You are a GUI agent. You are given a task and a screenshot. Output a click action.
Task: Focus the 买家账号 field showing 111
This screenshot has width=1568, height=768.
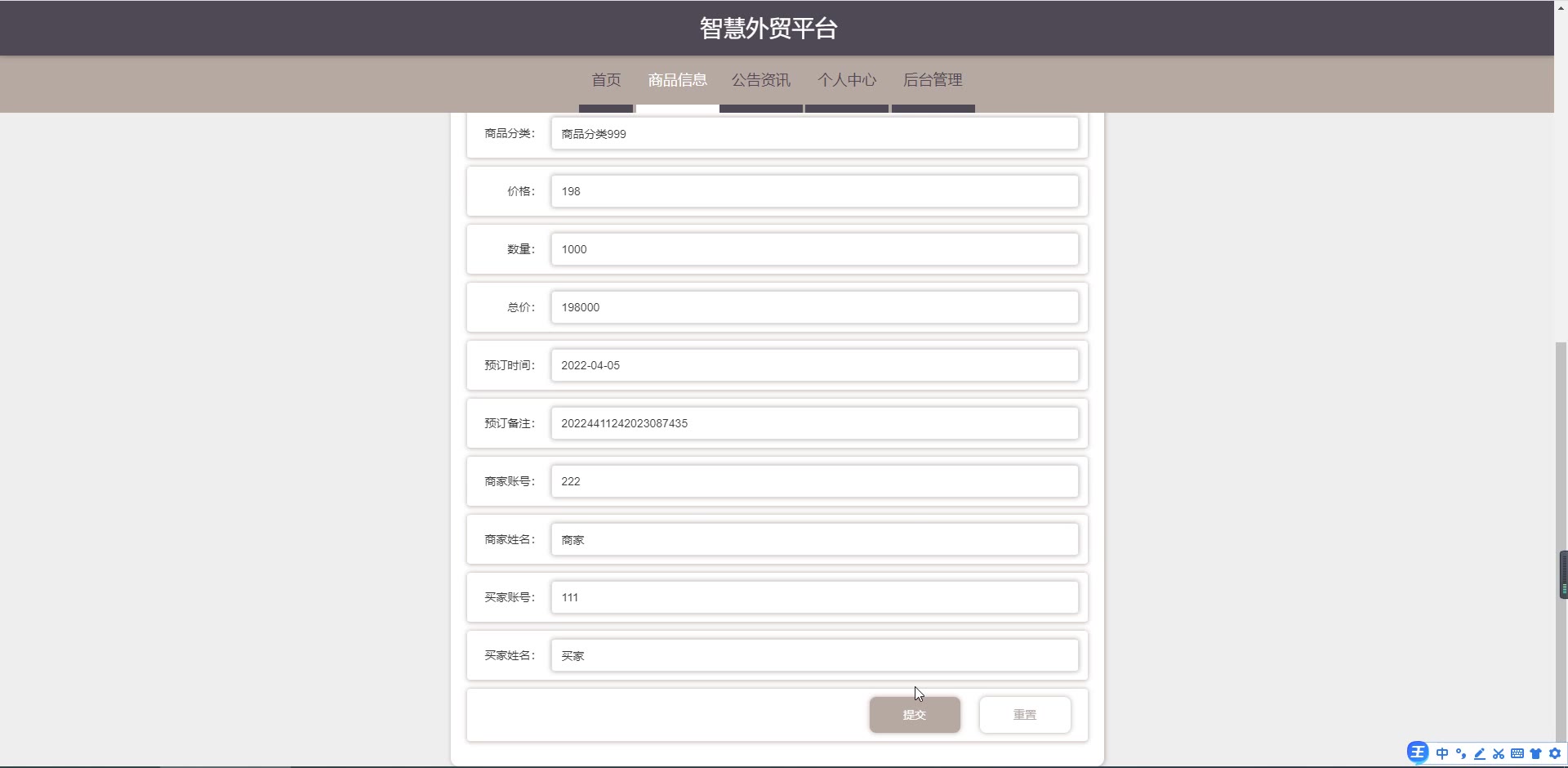(815, 597)
